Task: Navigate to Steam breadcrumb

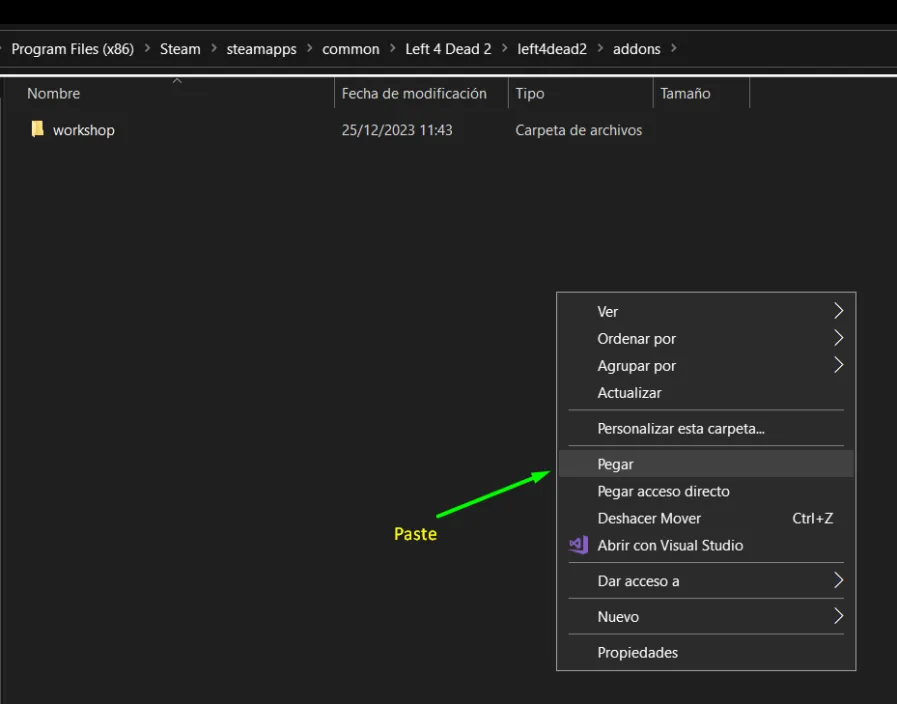Action: 180,49
